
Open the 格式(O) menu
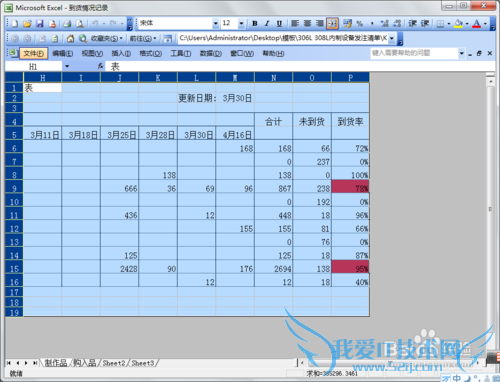151,53
